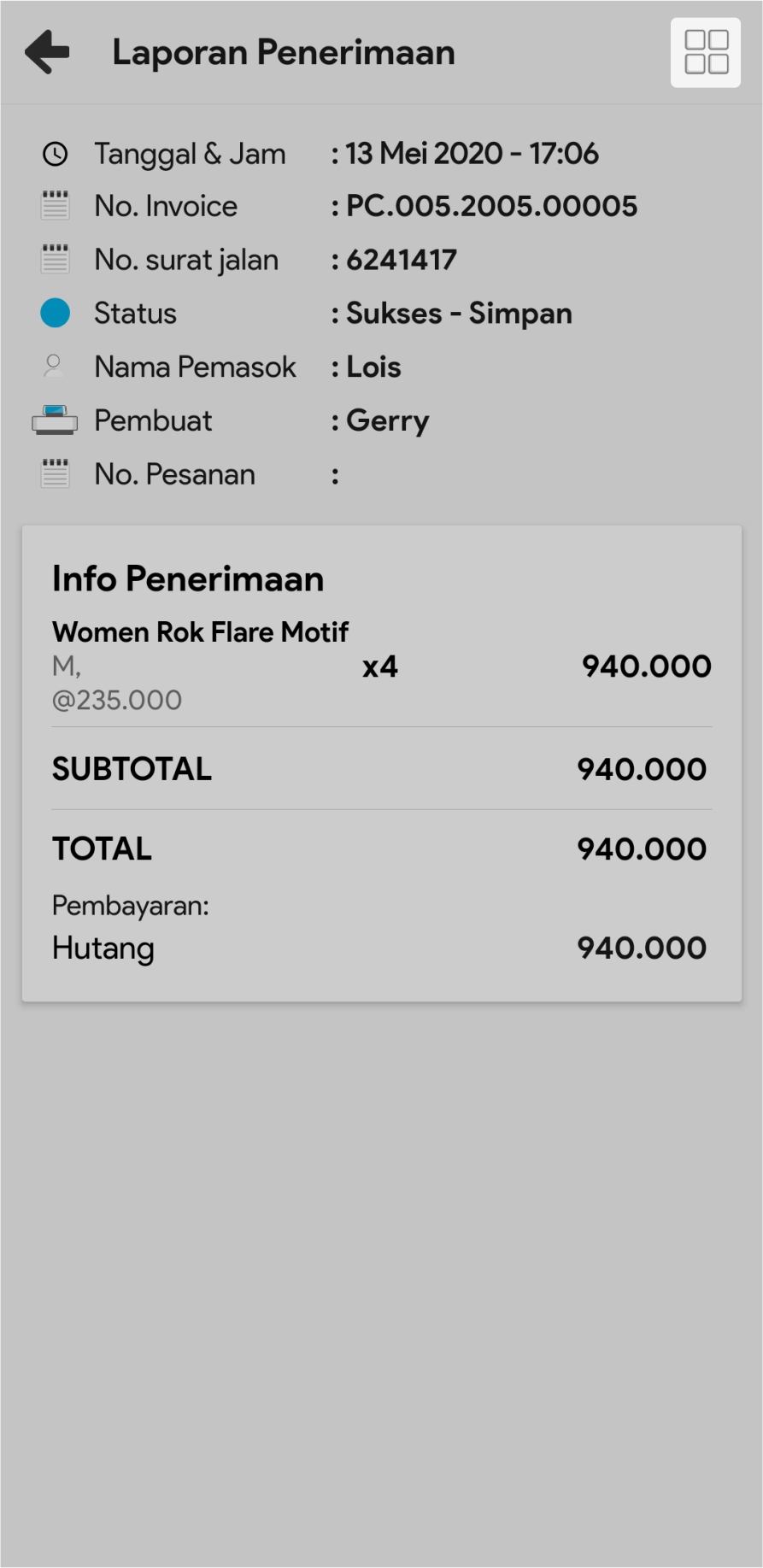Tap the Info Penerimaan heading
763x1568 pixels.
point(188,578)
